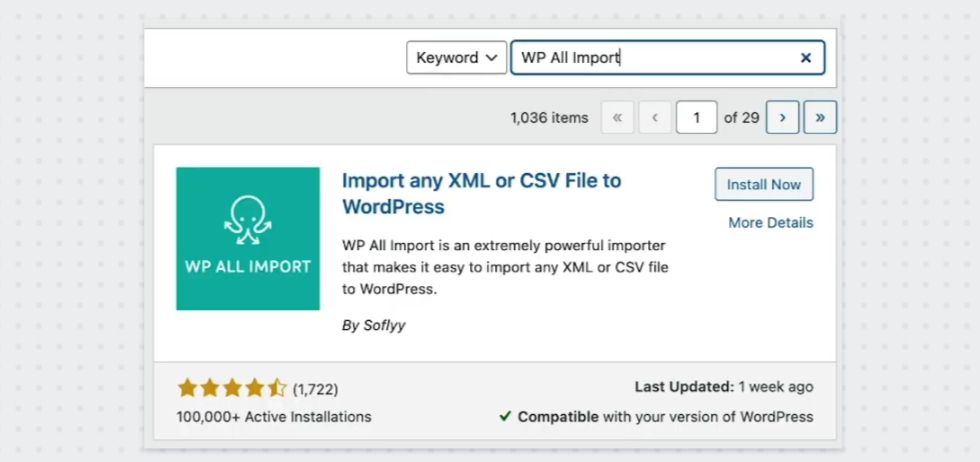Viewport: 980px width, 462px height.
Task: Open the Import any XML or CSV title link
Action: (x=481, y=193)
